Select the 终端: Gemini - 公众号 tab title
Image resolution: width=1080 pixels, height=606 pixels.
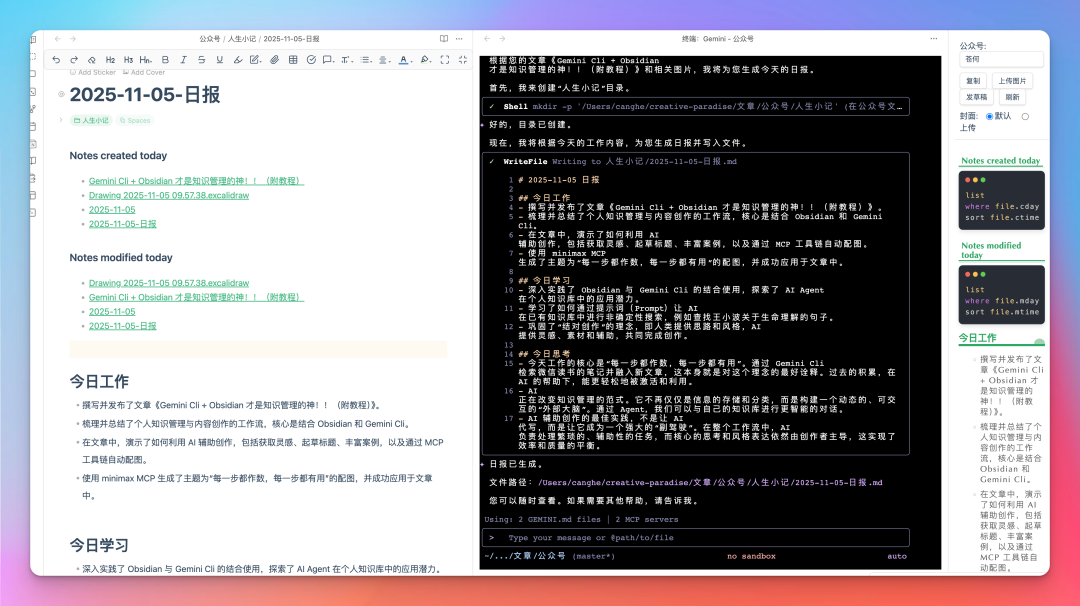[717, 39]
